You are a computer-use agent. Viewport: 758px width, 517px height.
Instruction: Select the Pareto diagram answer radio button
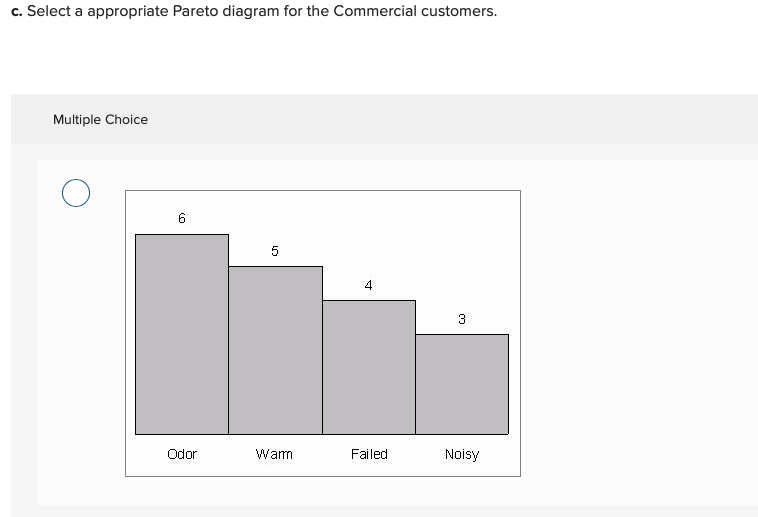coord(76,192)
